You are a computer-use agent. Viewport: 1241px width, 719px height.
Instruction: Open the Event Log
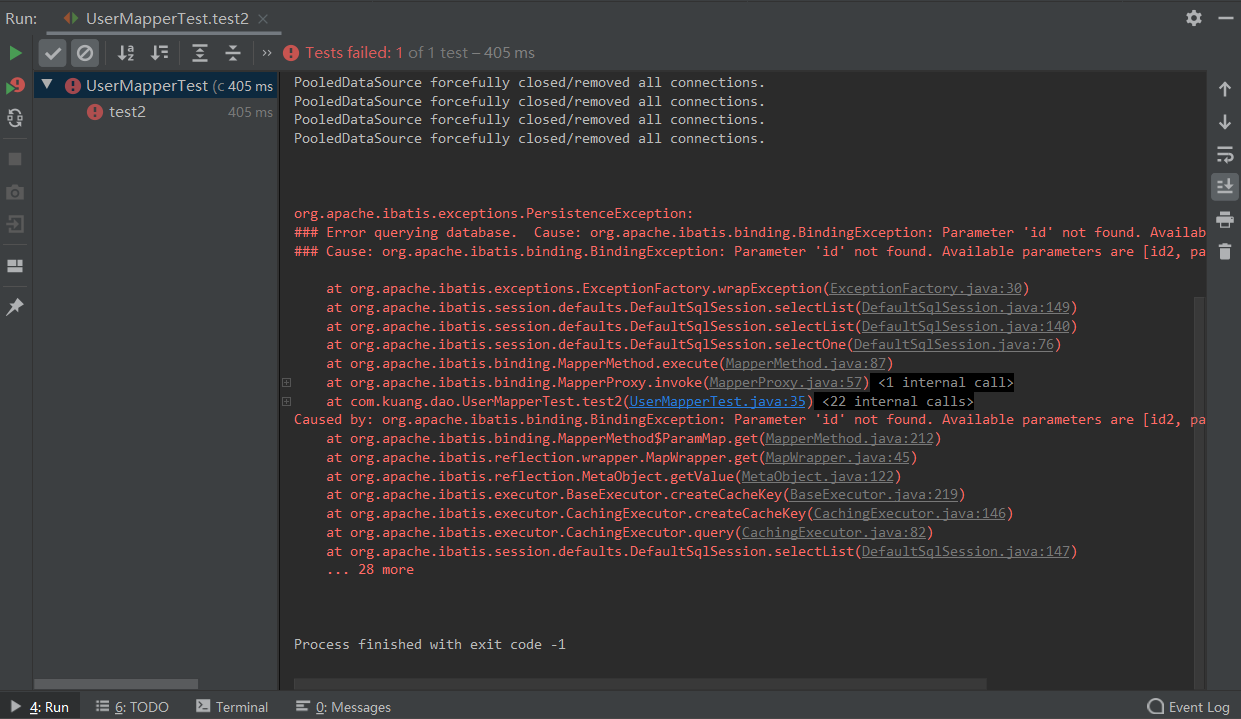point(1188,707)
